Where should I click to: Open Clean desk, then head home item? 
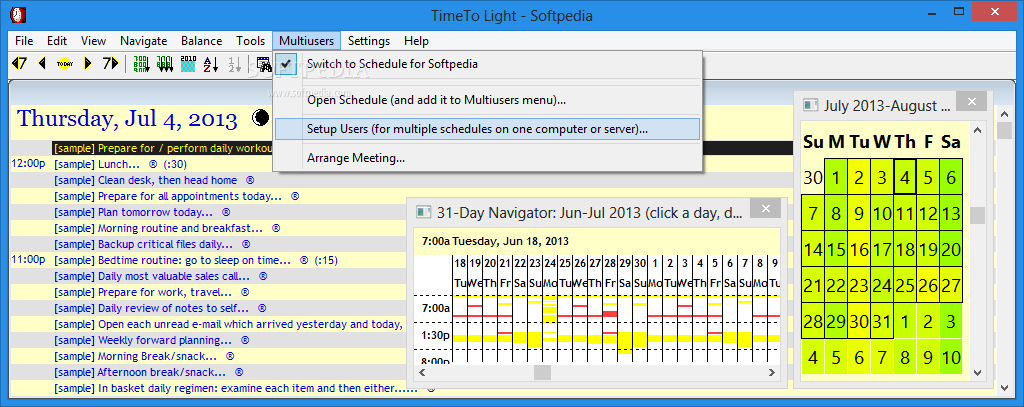pyautogui.click(x=146, y=180)
